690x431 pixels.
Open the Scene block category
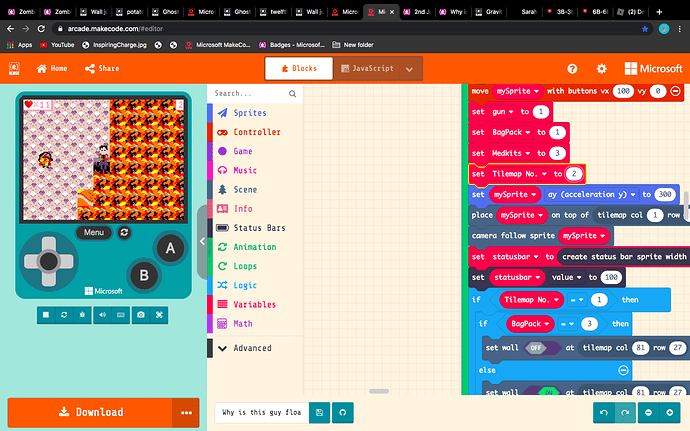(255, 189)
